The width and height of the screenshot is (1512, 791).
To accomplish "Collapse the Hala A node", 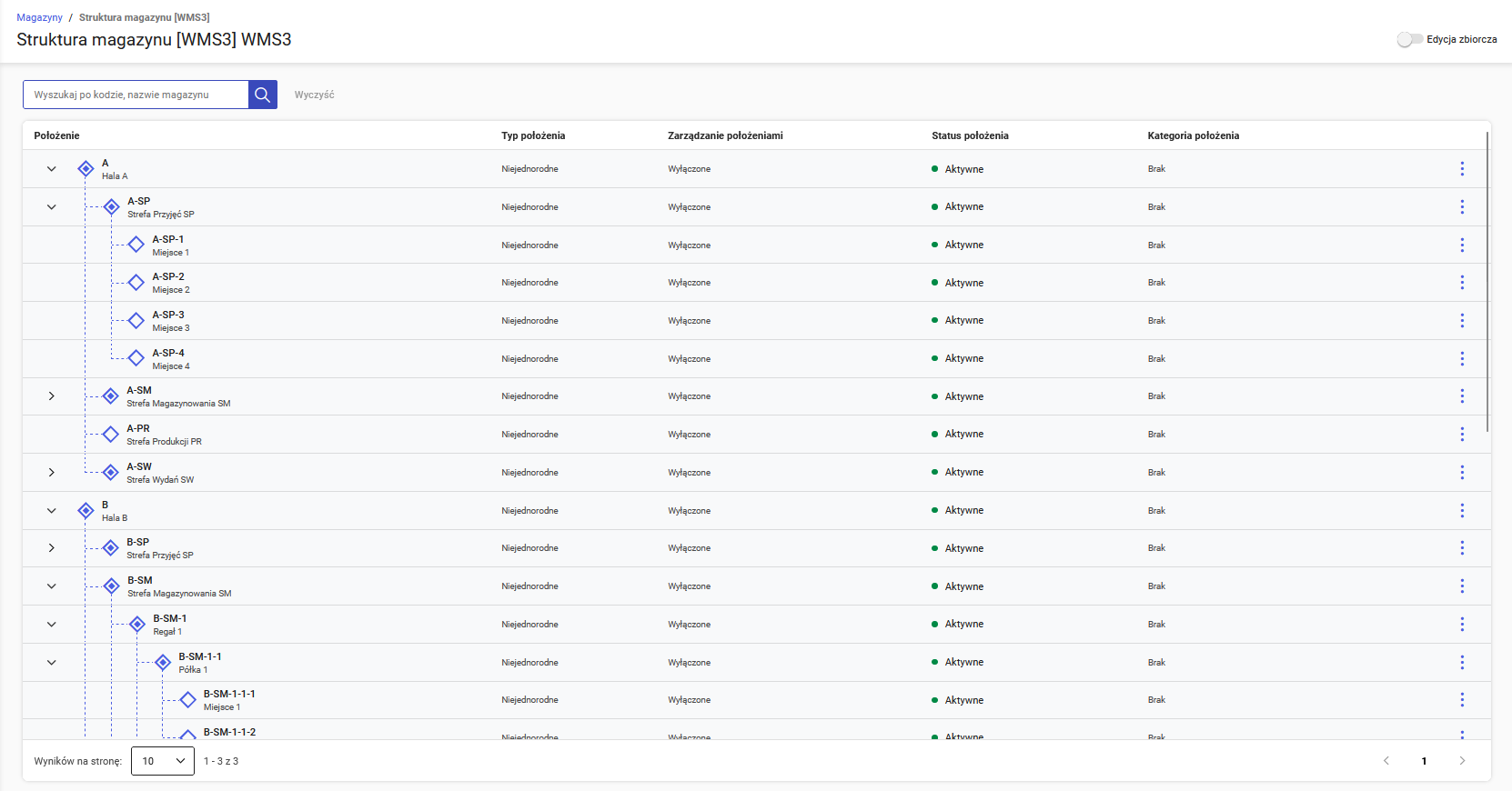I will coord(52,169).
